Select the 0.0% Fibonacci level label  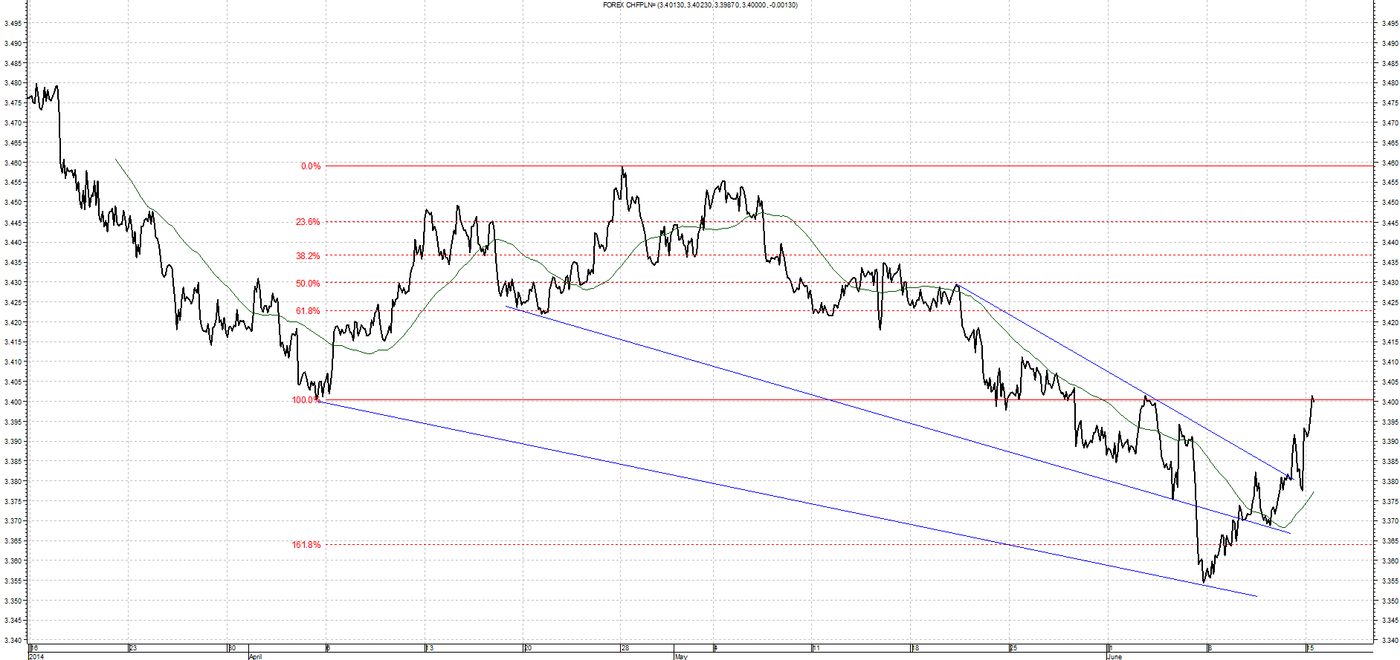tap(310, 166)
